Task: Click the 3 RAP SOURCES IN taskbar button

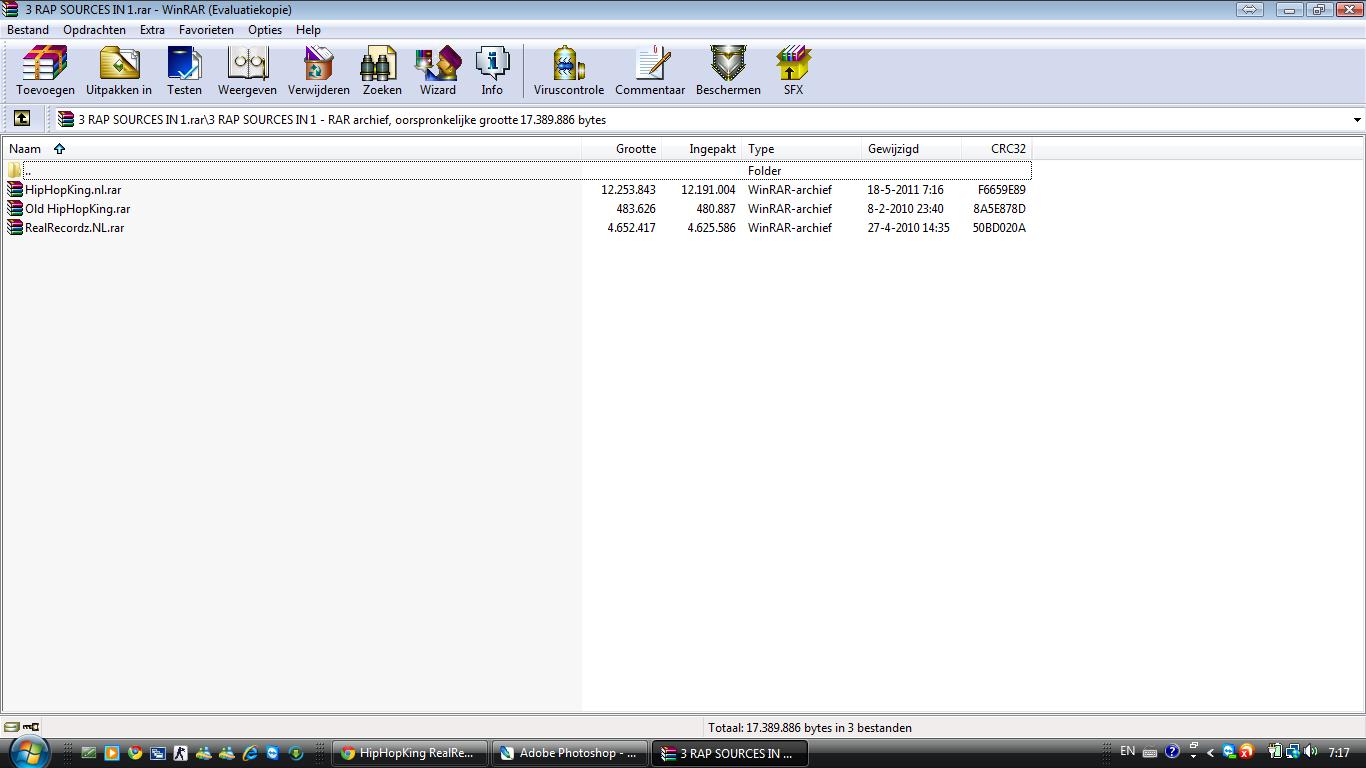Action: pos(729,753)
